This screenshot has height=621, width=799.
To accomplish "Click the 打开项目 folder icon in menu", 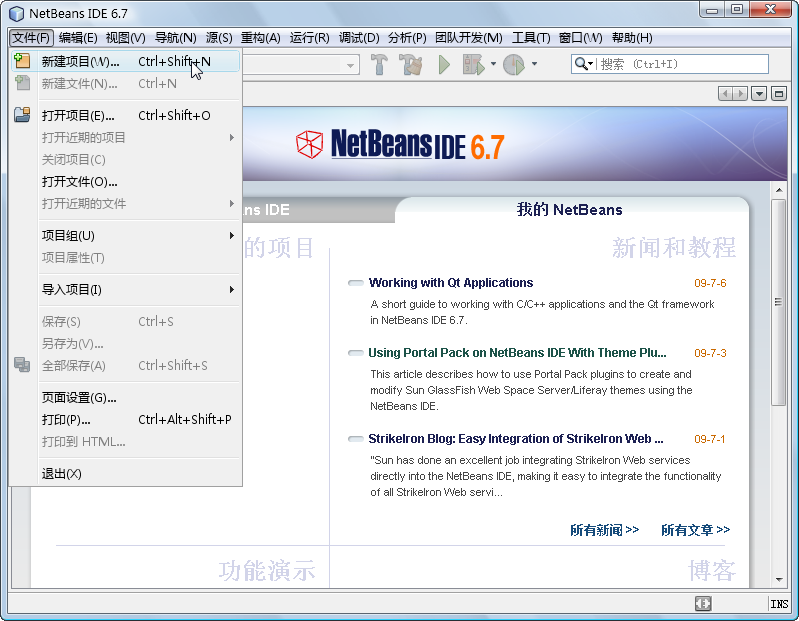I will [x=22, y=115].
